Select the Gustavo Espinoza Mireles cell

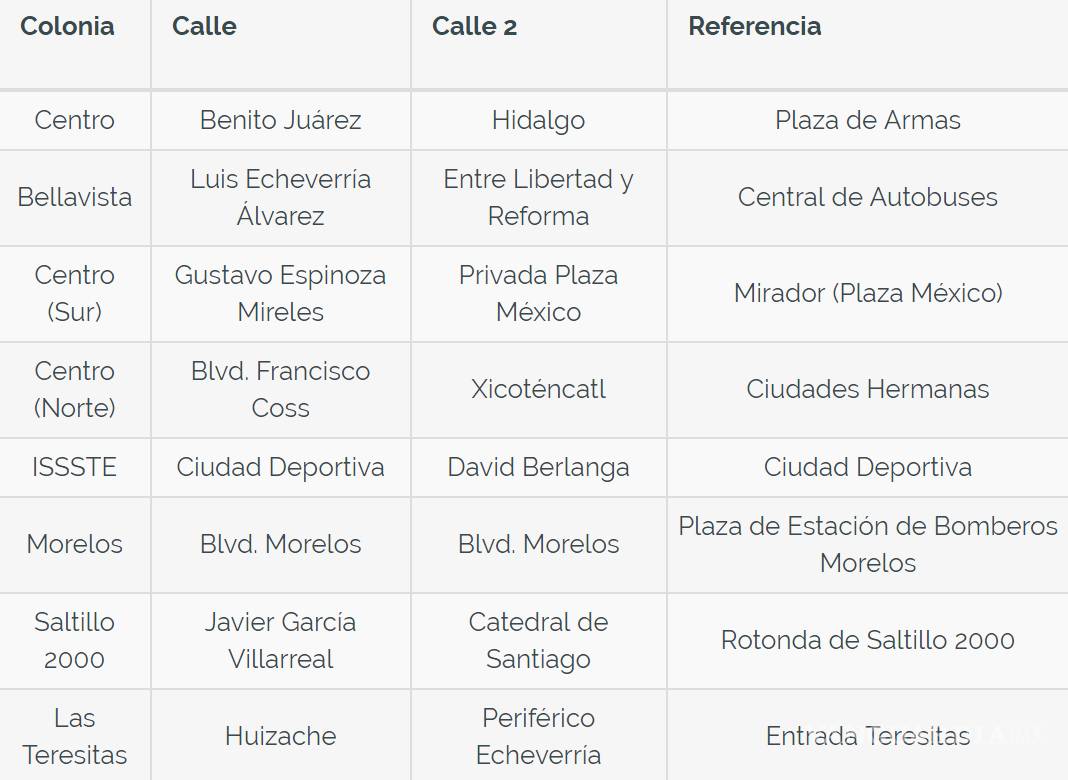tap(280, 293)
